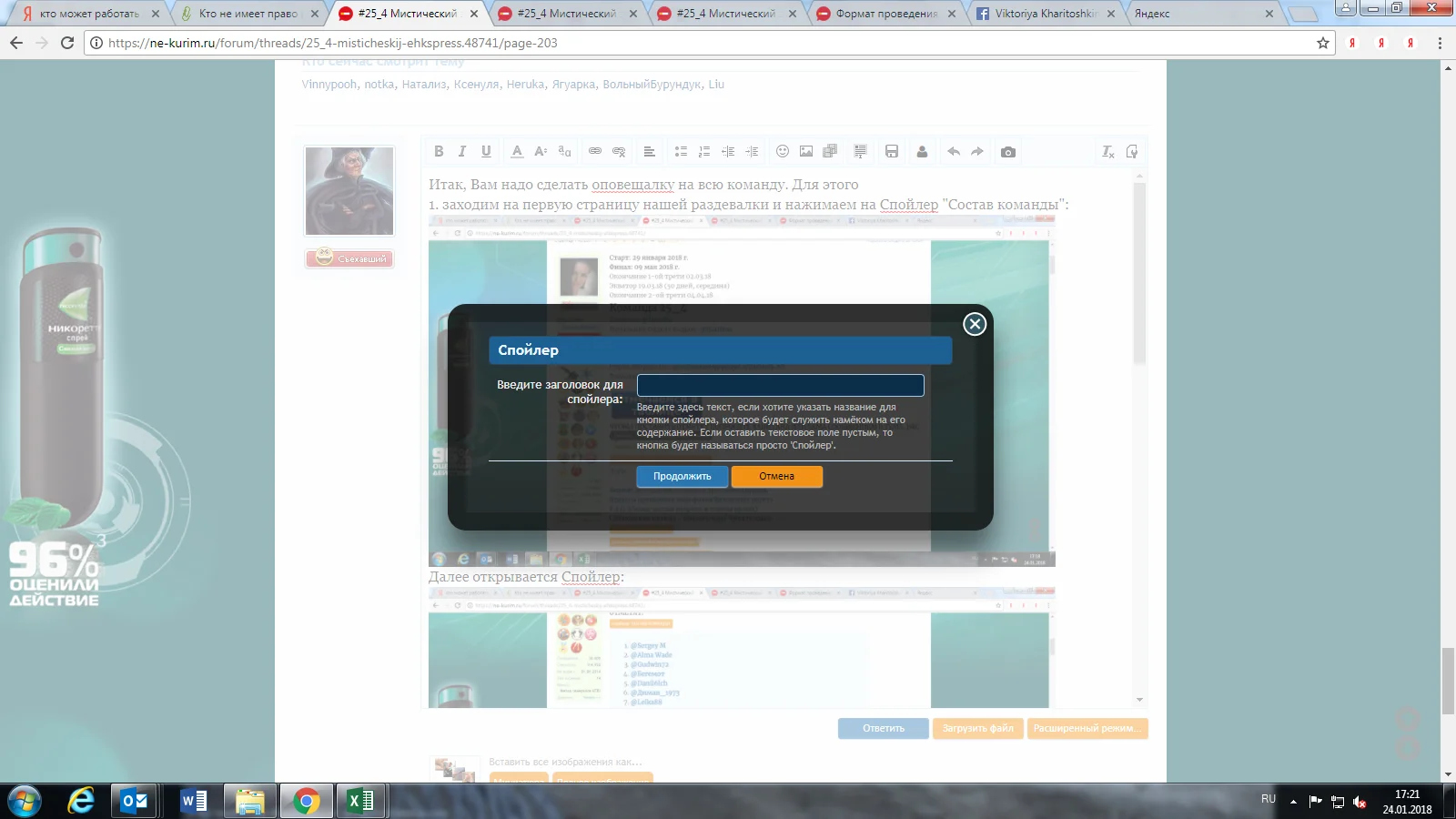This screenshot has height=819, width=1456.
Task: Switch to the Формат проведения tab
Action: (x=885, y=14)
